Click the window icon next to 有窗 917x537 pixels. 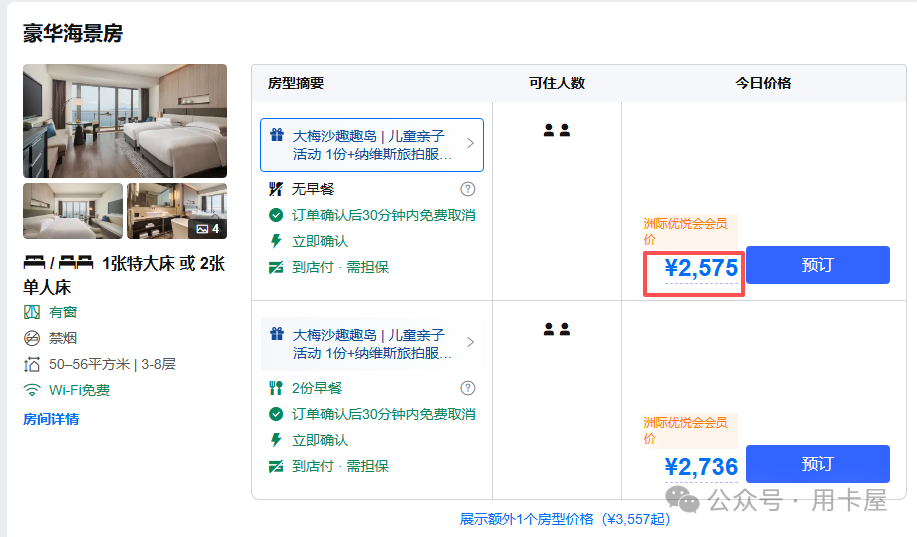point(32,312)
